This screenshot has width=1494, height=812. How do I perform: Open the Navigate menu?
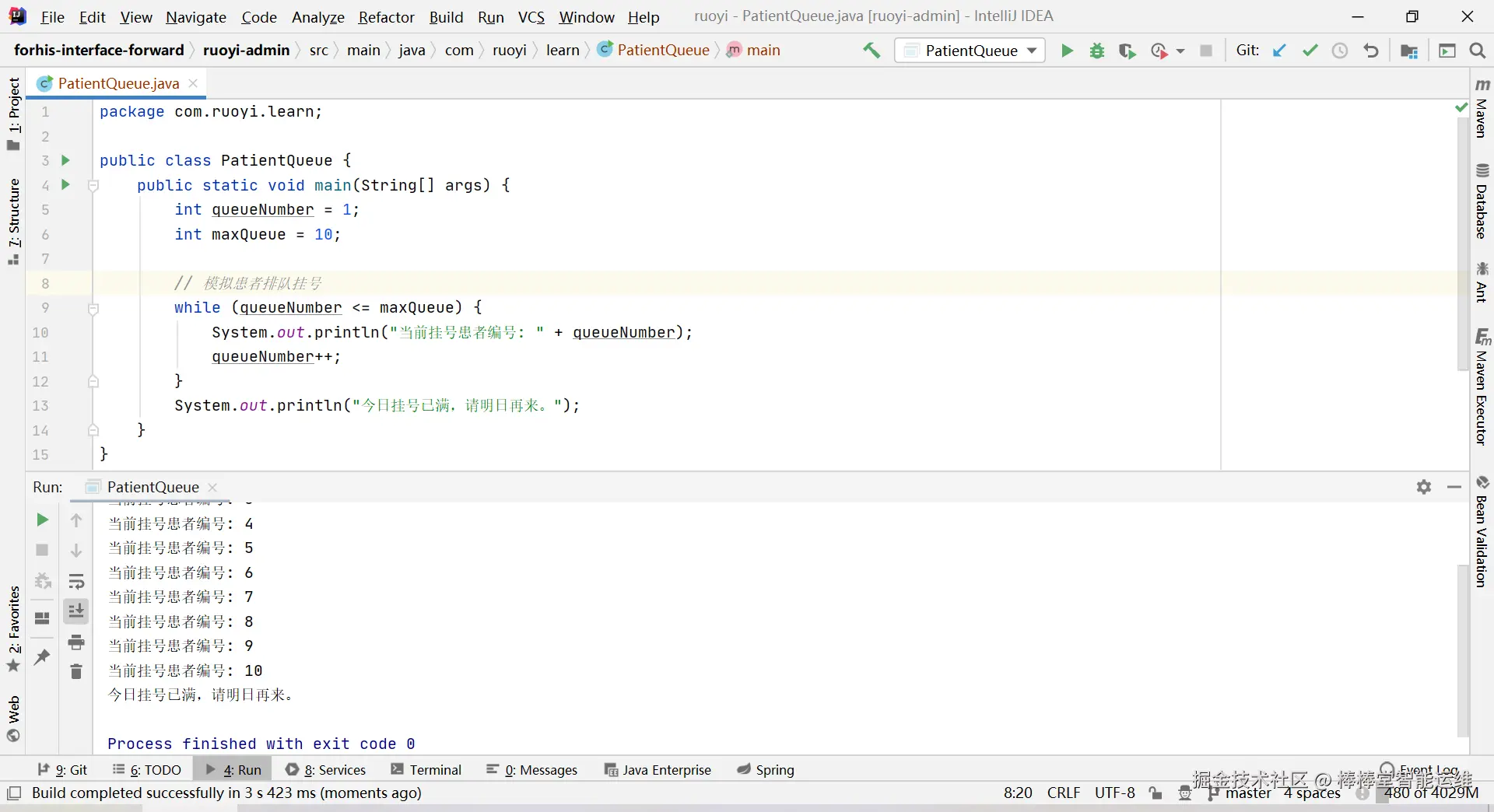coord(196,17)
